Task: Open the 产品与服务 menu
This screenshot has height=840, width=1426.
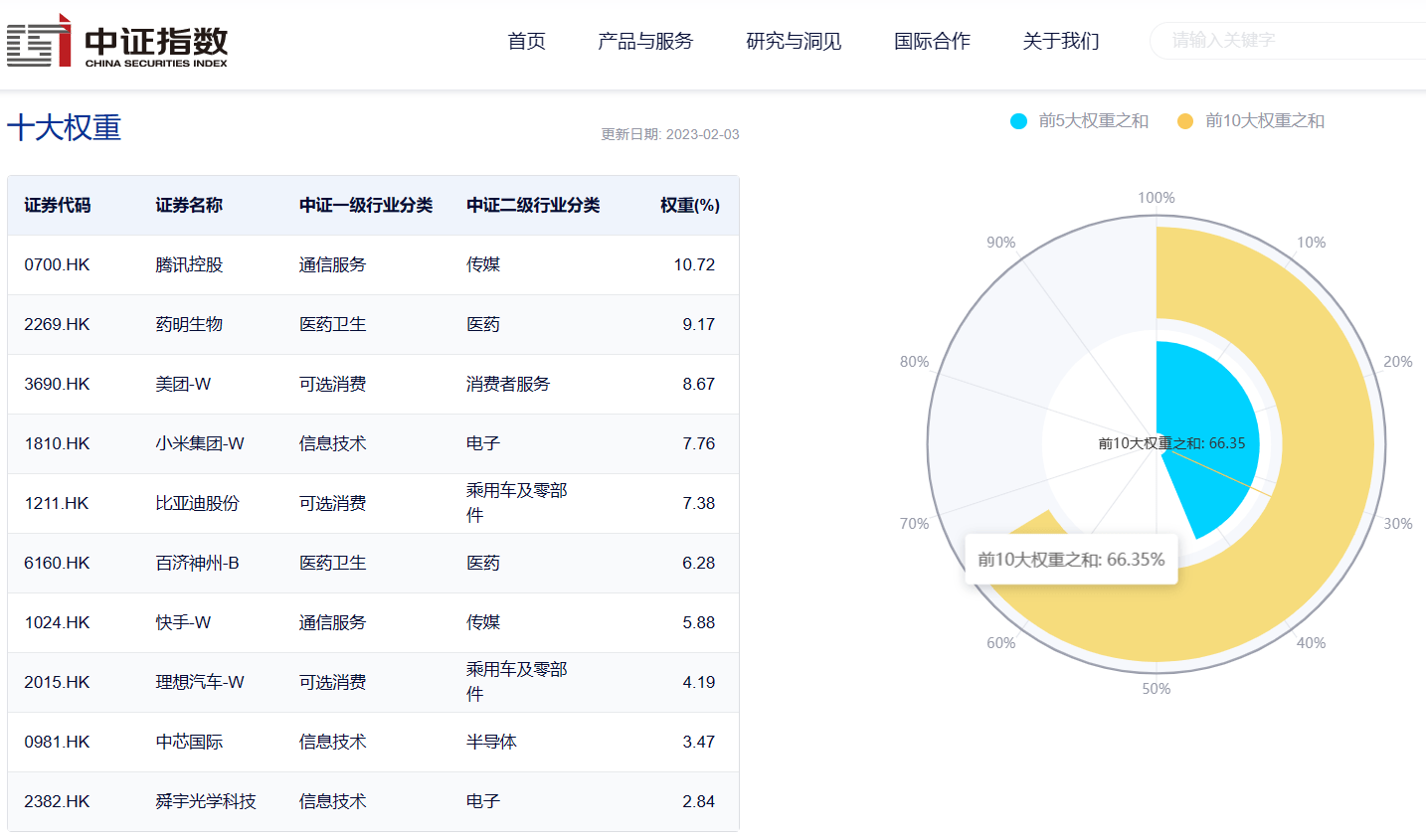Action: [x=644, y=41]
